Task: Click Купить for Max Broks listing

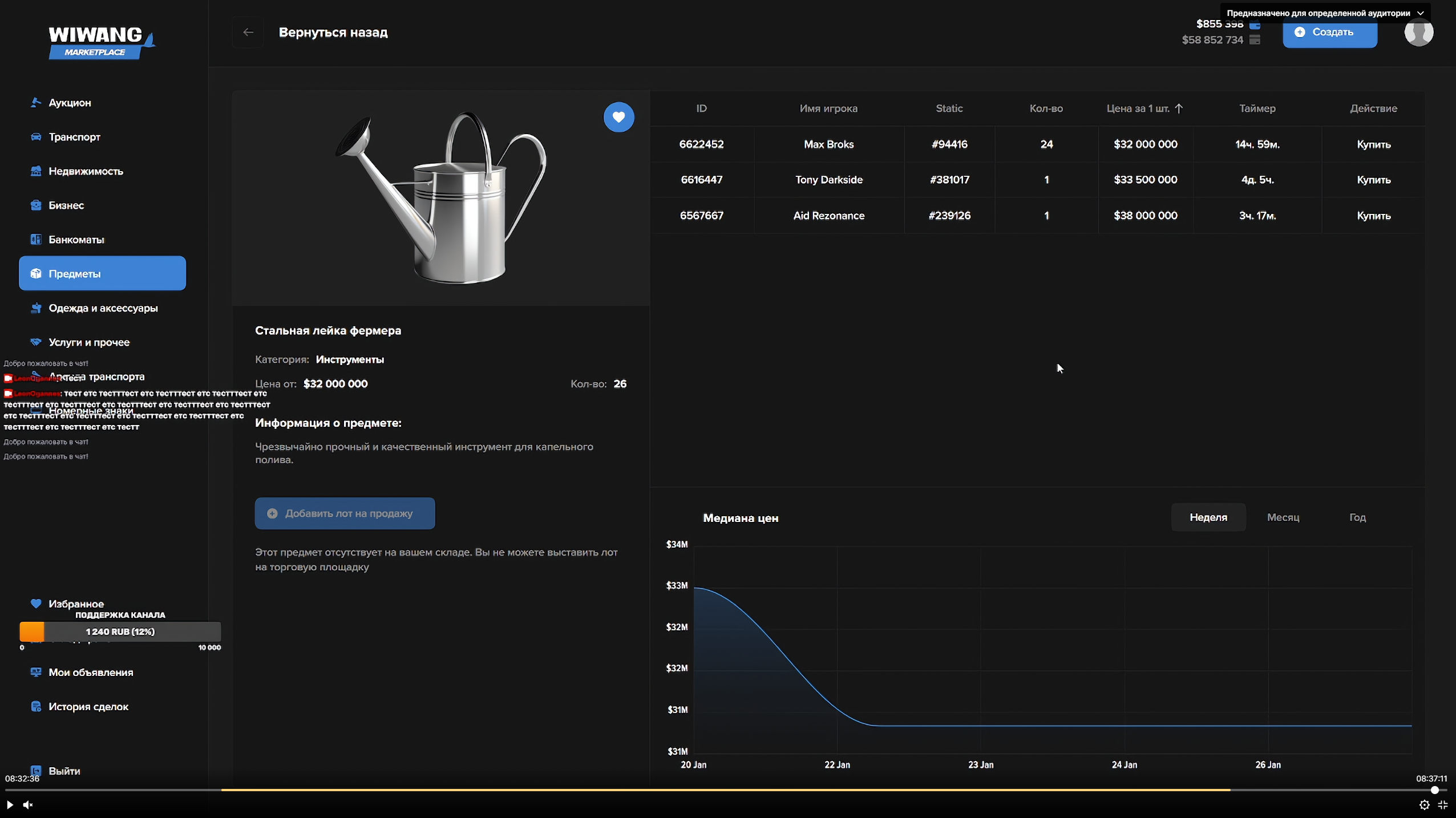Action: pos(1373,144)
